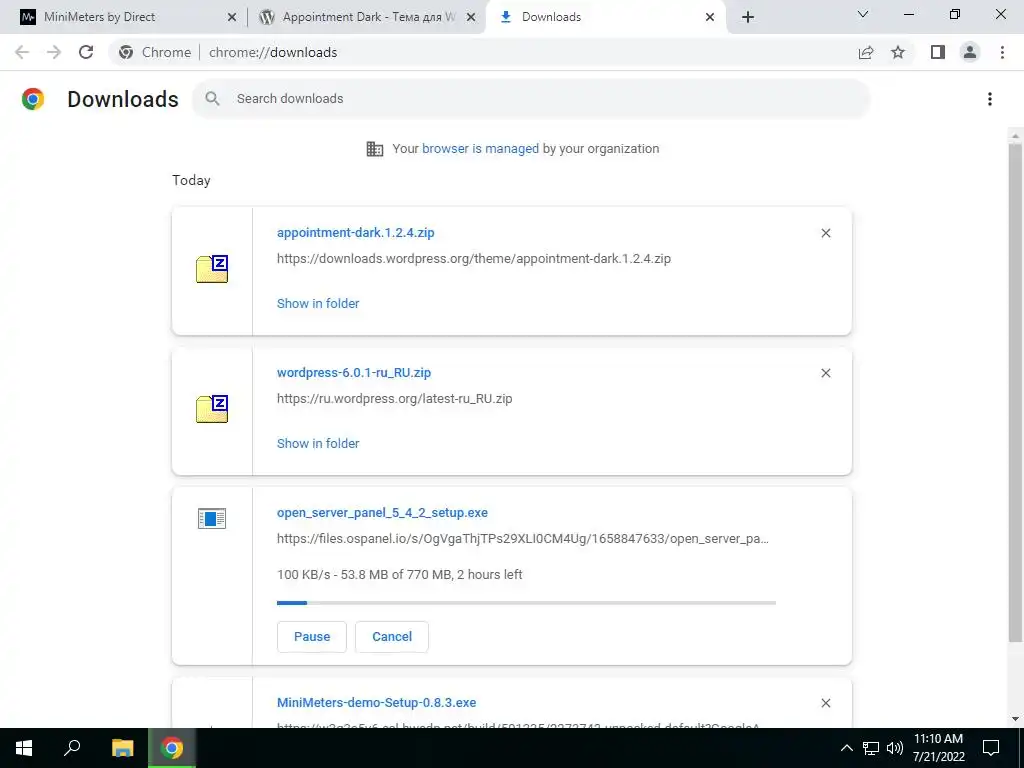Remove wordpress-6.0.1-ru_RU.zip from the list

825,373
